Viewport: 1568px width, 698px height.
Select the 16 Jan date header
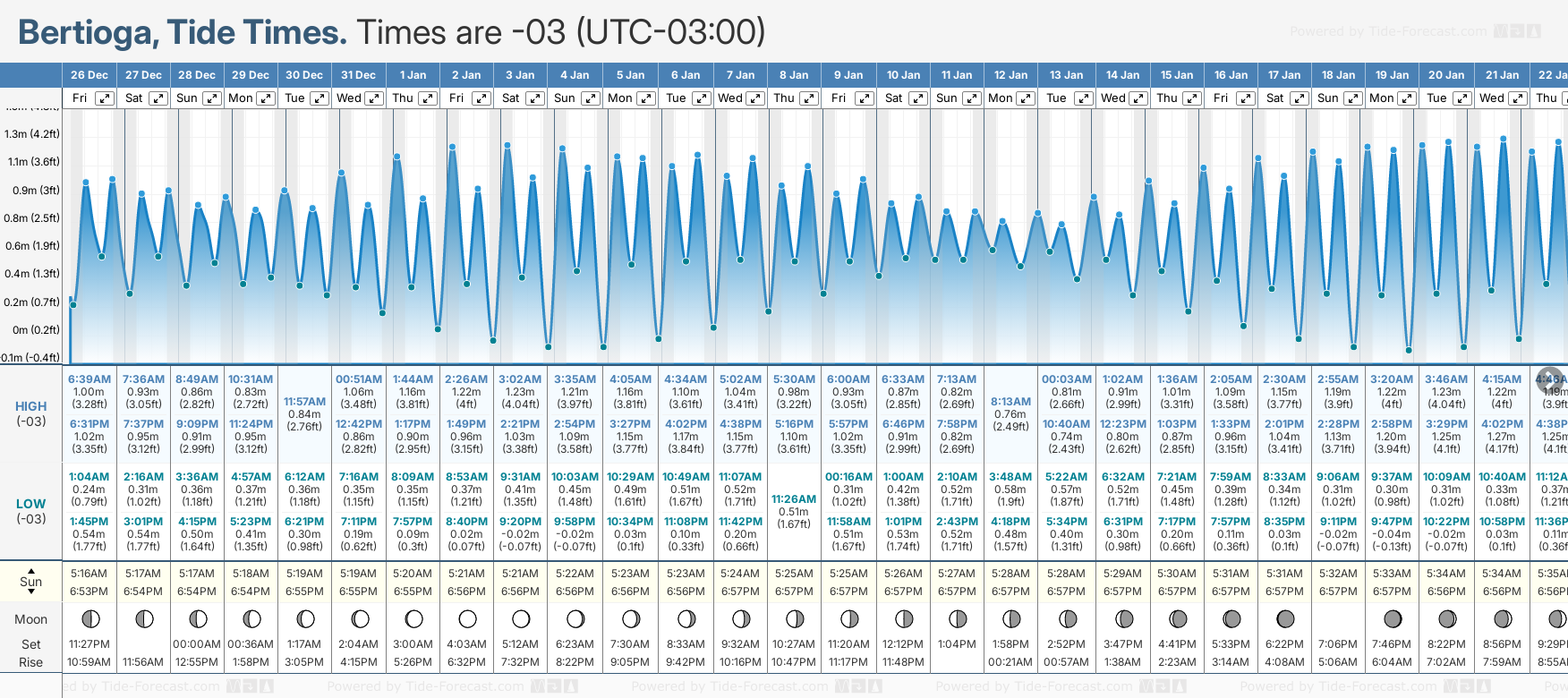point(1231,75)
